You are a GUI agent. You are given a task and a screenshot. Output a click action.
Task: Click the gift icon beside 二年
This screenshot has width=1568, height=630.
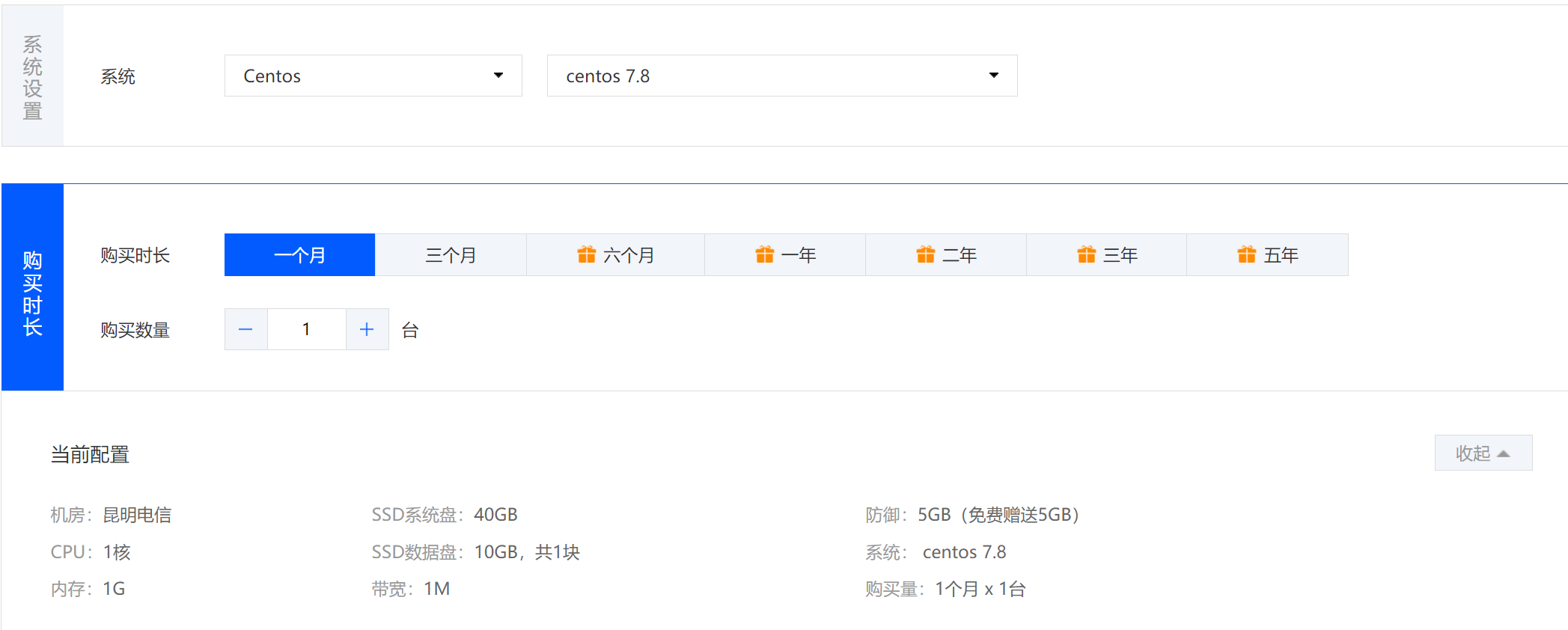click(926, 254)
